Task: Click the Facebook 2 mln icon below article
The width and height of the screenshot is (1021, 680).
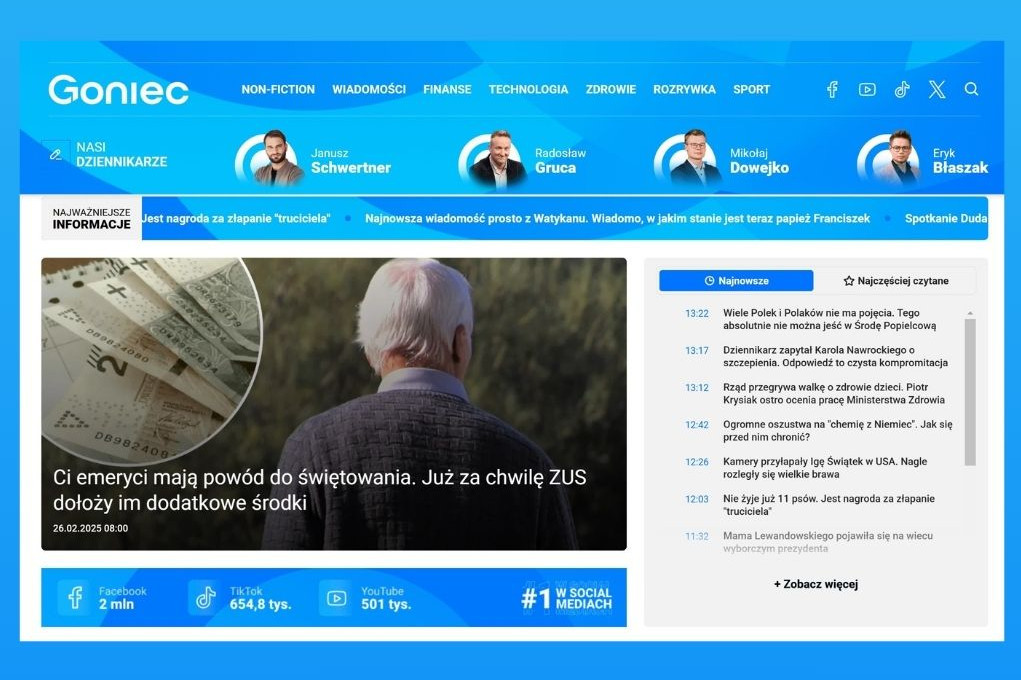Action: [x=74, y=597]
